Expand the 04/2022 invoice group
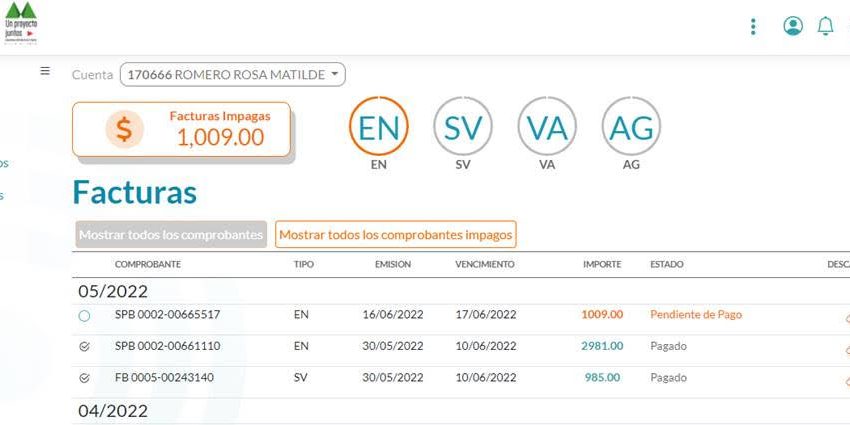 (x=113, y=410)
